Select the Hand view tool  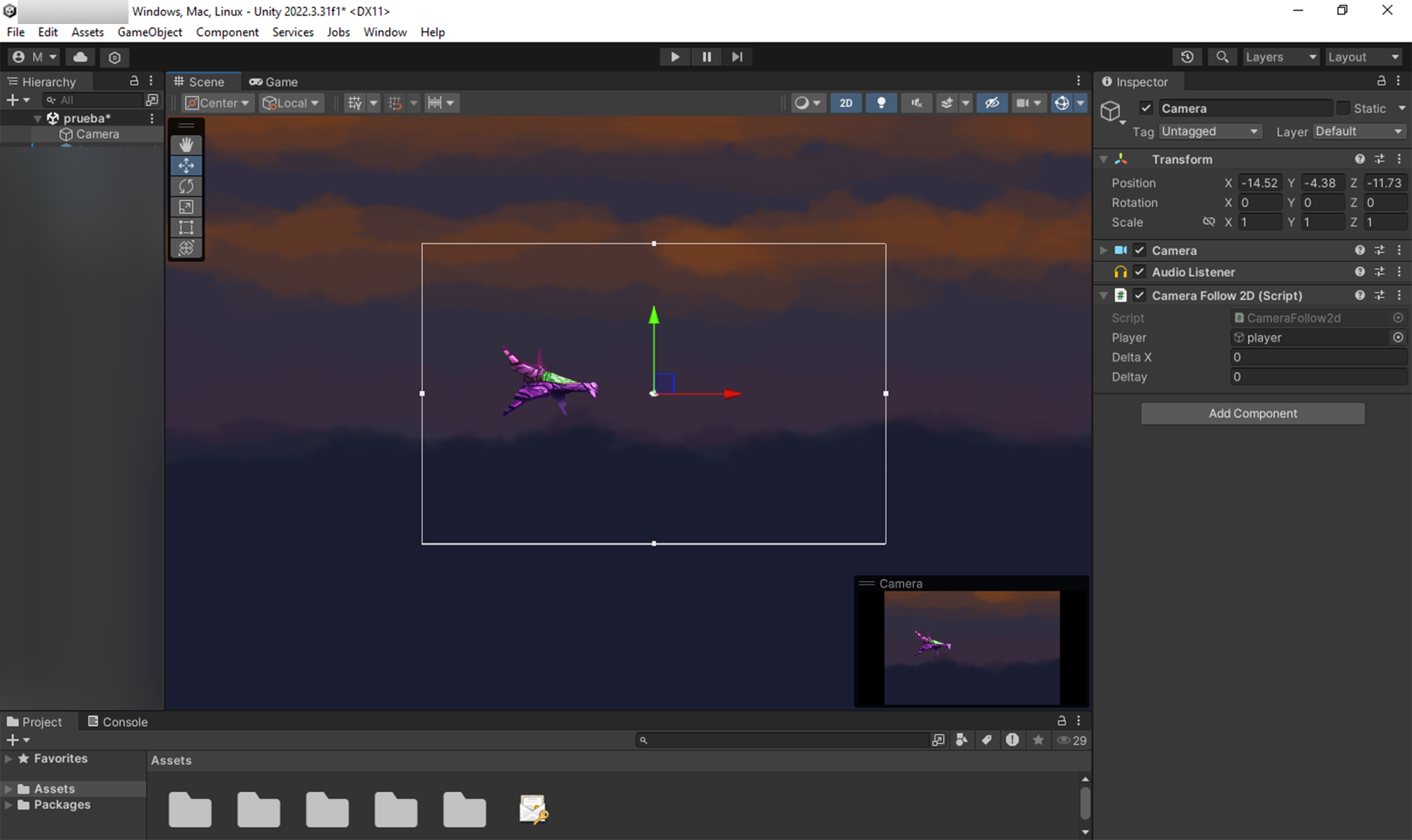pyautogui.click(x=186, y=145)
